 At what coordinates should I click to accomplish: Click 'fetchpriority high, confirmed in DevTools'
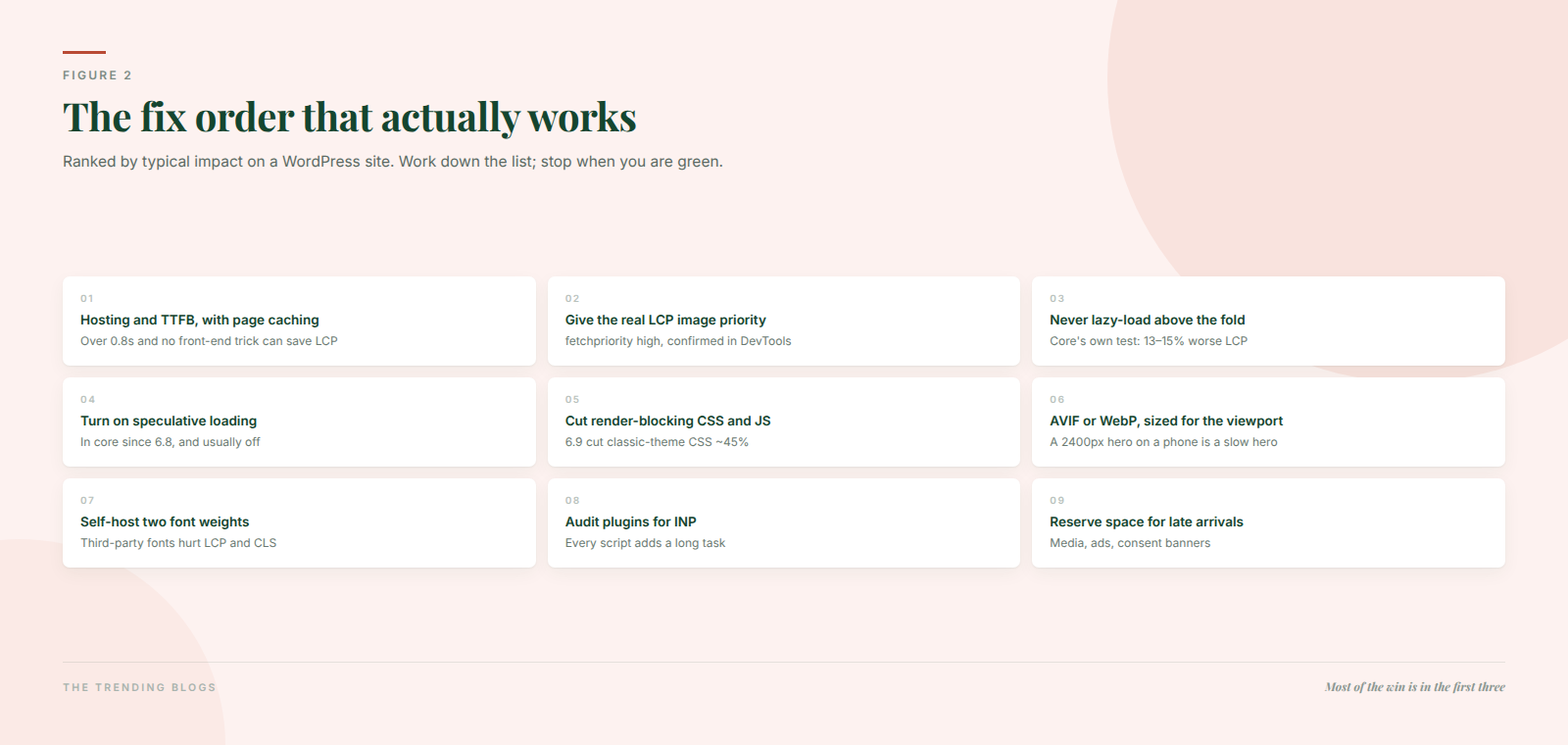coord(678,341)
